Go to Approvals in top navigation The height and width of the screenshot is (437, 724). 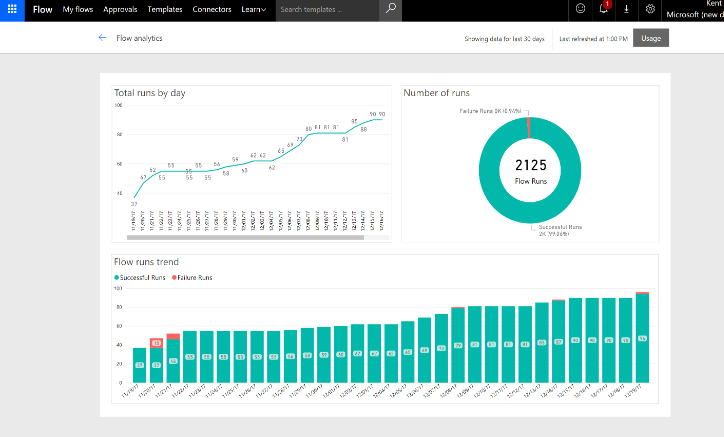coord(120,9)
